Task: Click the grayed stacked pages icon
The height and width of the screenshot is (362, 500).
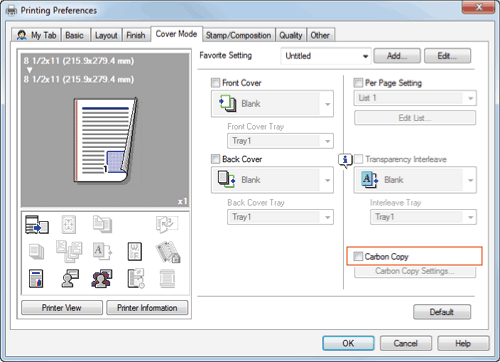Action: 36,251
